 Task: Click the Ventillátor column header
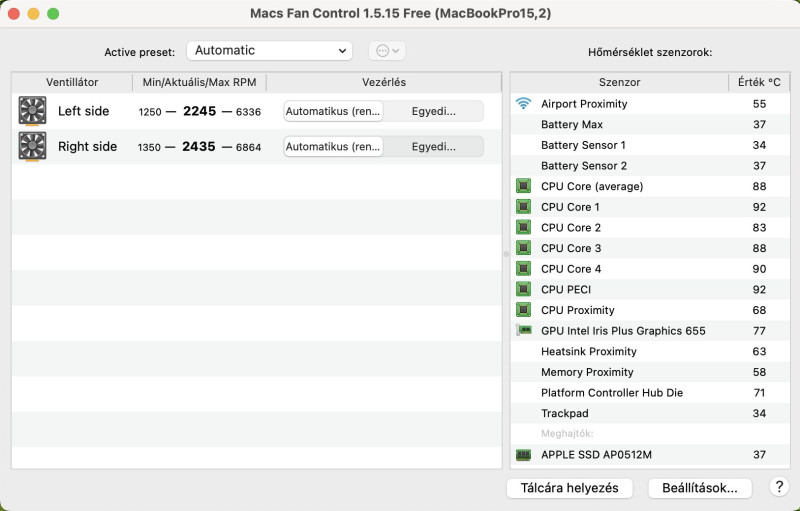point(72,82)
